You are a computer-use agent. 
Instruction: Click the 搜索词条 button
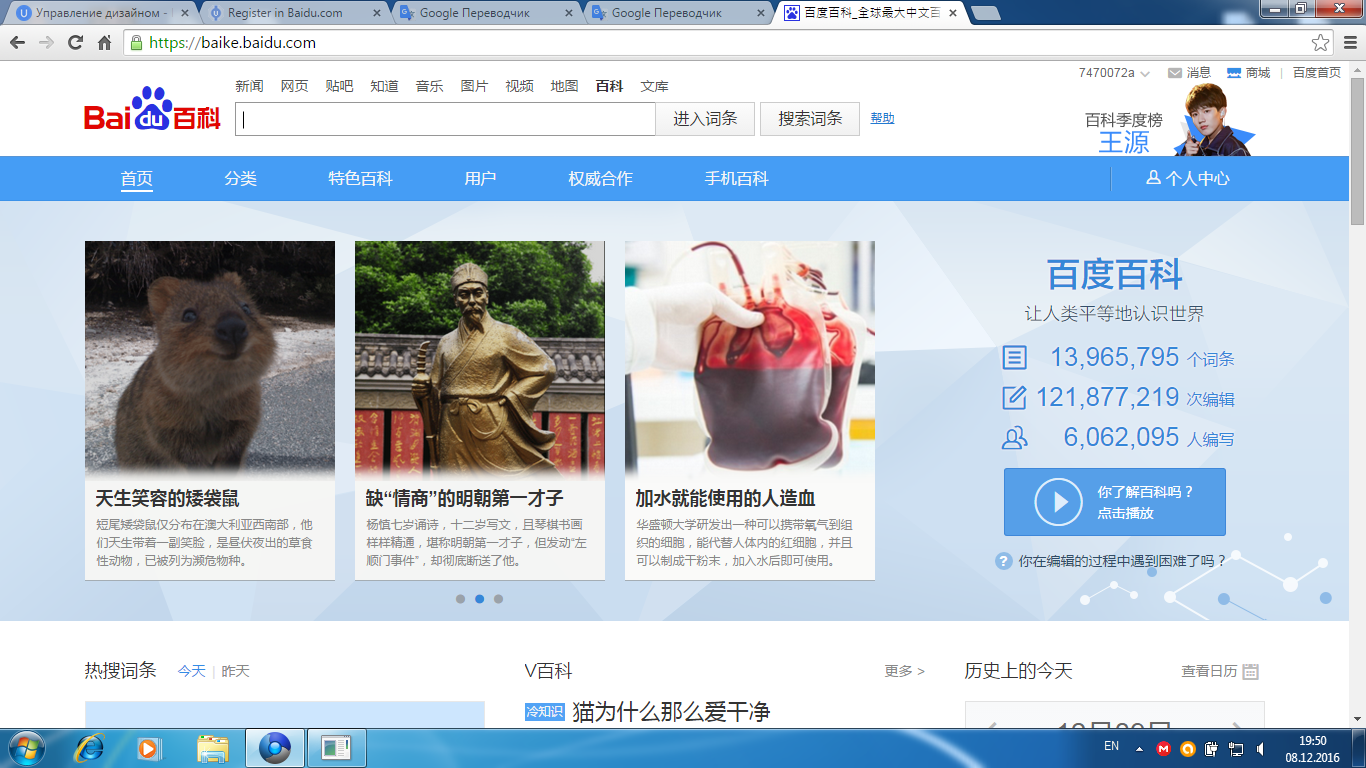click(810, 118)
